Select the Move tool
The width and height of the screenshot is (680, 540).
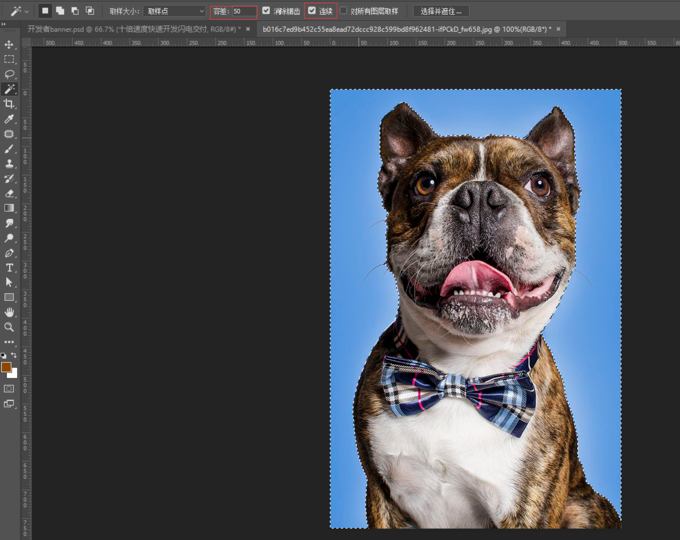[x=9, y=45]
